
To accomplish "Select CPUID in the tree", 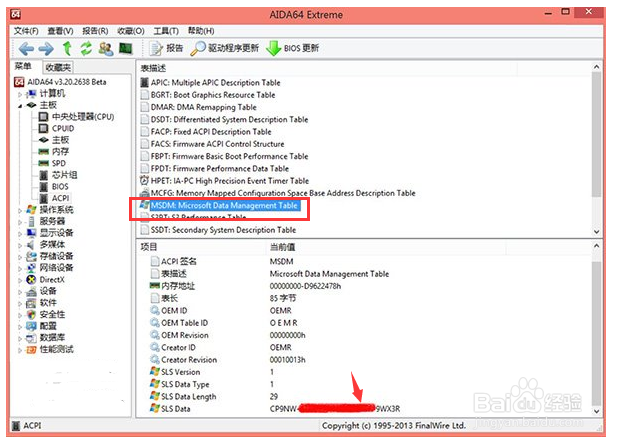I will click(x=56, y=128).
